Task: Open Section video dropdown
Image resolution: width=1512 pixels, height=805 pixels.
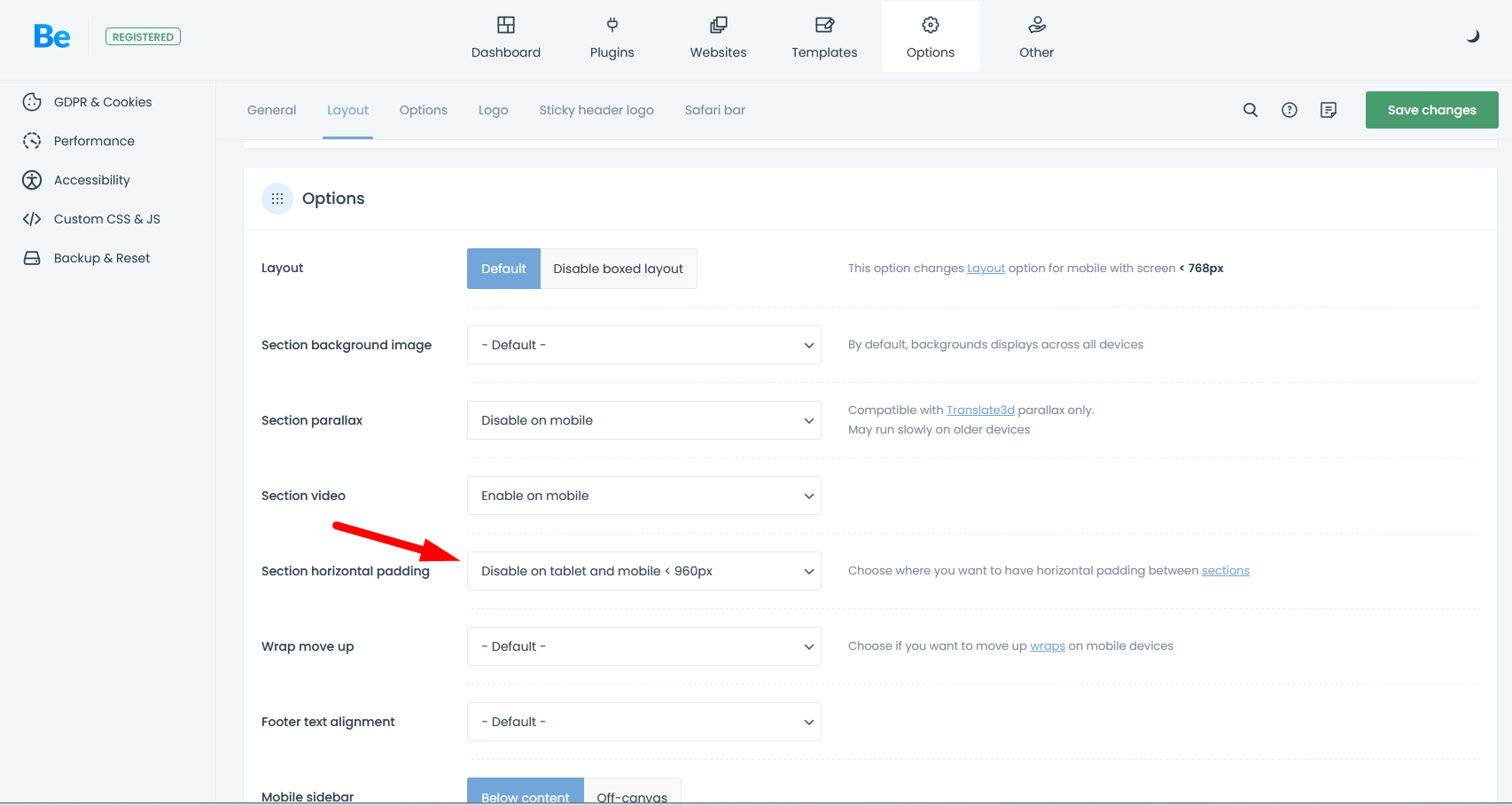Action: pos(644,496)
